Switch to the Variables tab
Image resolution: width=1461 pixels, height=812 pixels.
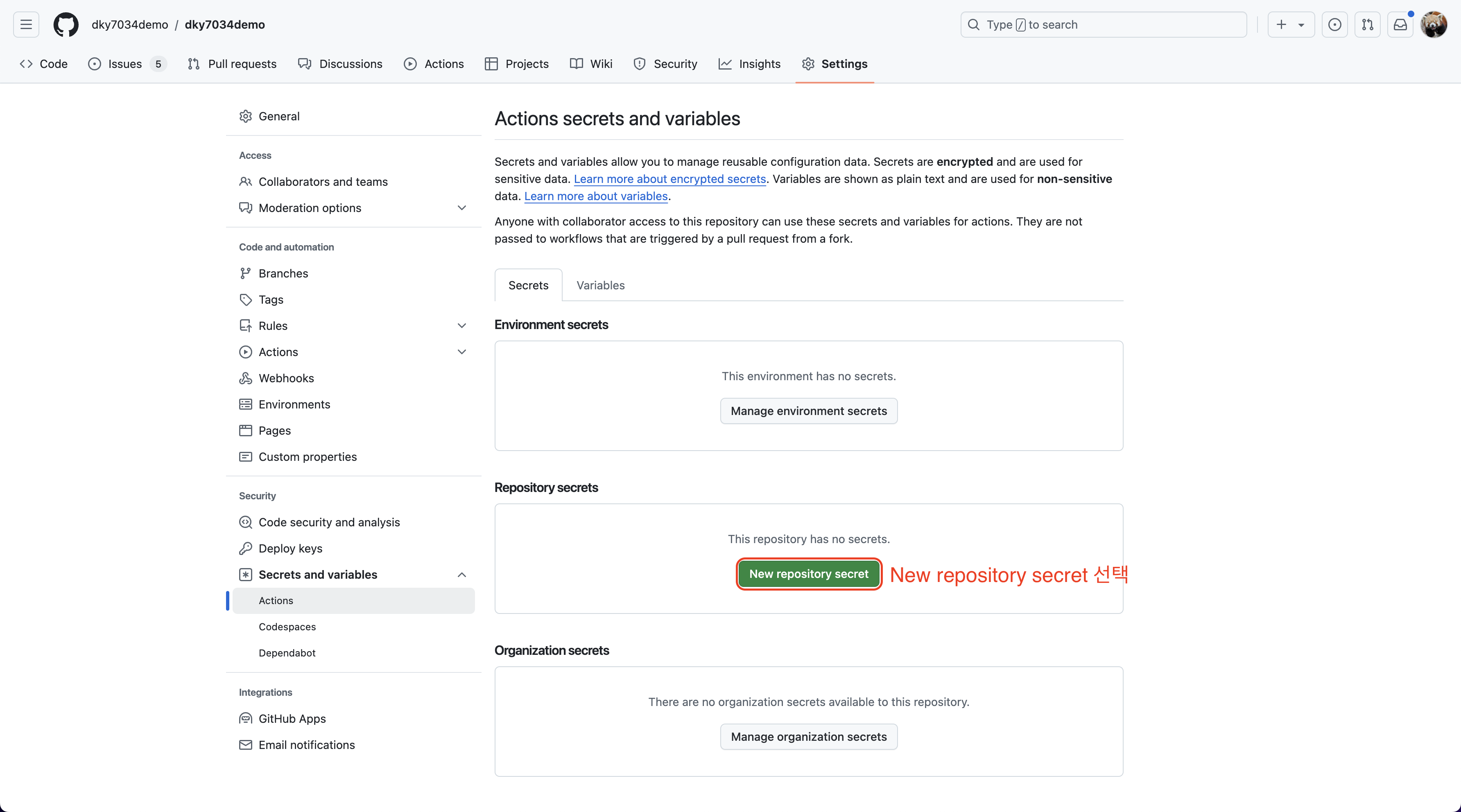pyautogui.click(x=600, y=285)
